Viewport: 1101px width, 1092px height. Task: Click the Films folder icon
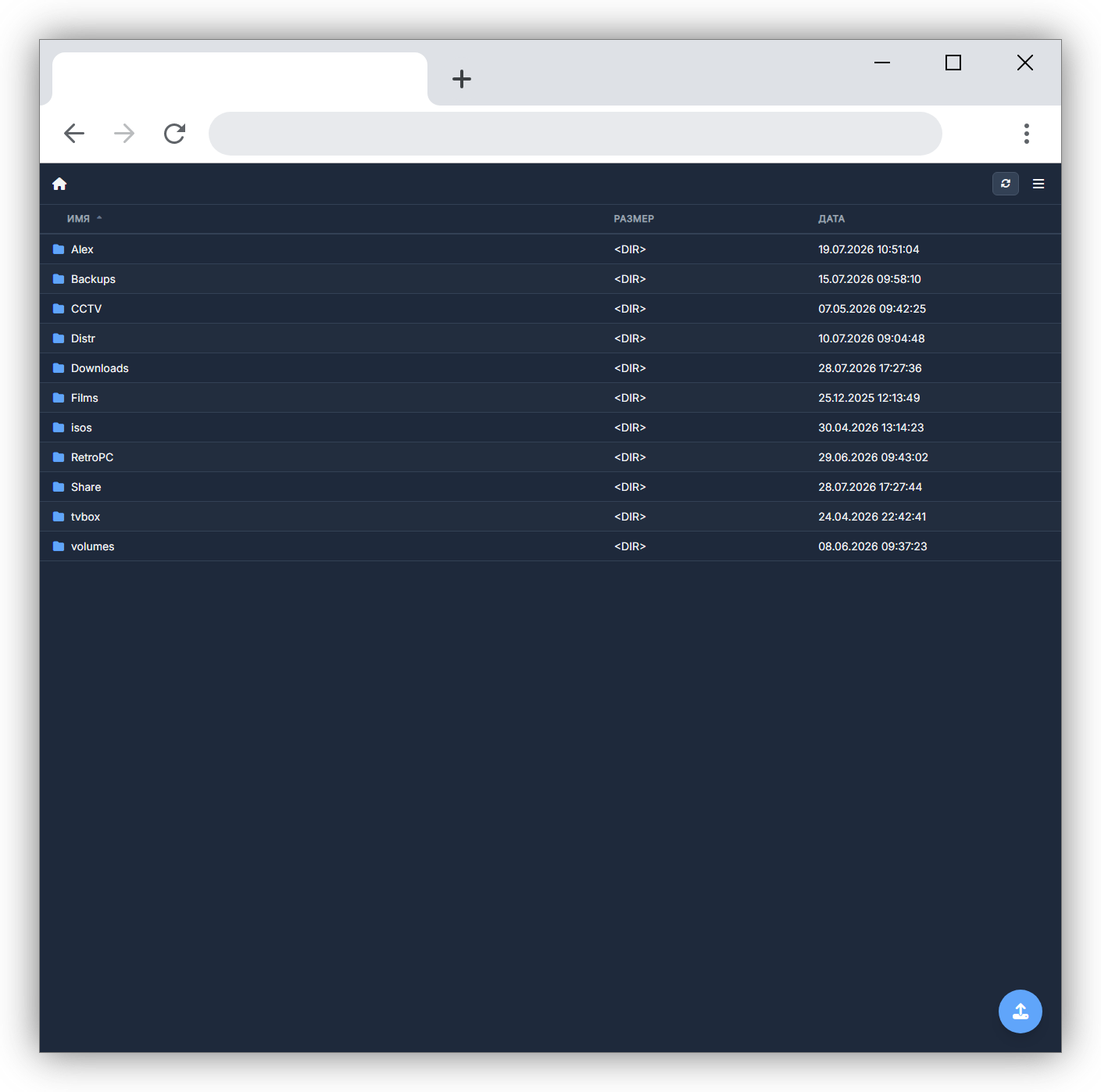59,398
